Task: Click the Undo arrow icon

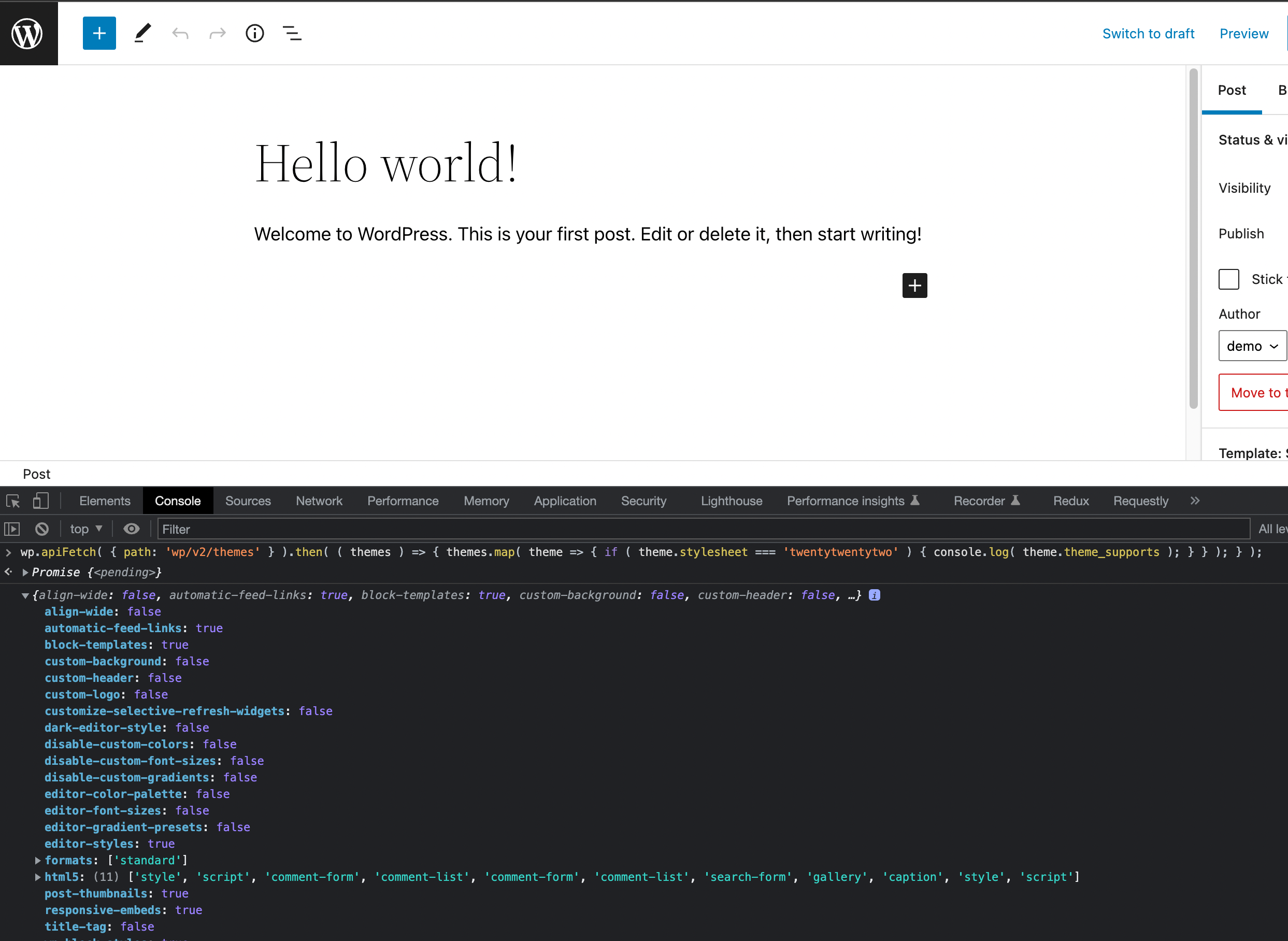Action: point(180,34)
